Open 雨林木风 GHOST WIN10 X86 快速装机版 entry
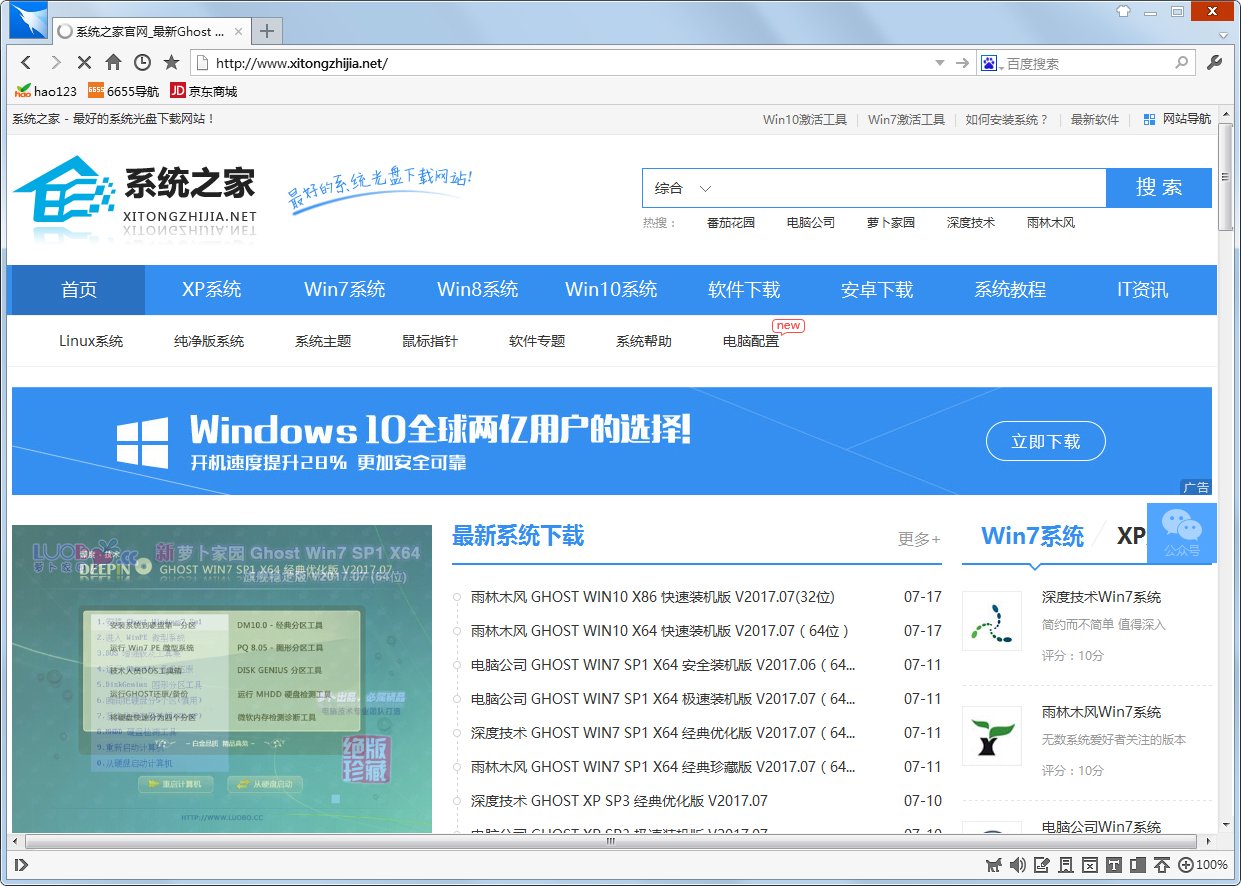 652,597
